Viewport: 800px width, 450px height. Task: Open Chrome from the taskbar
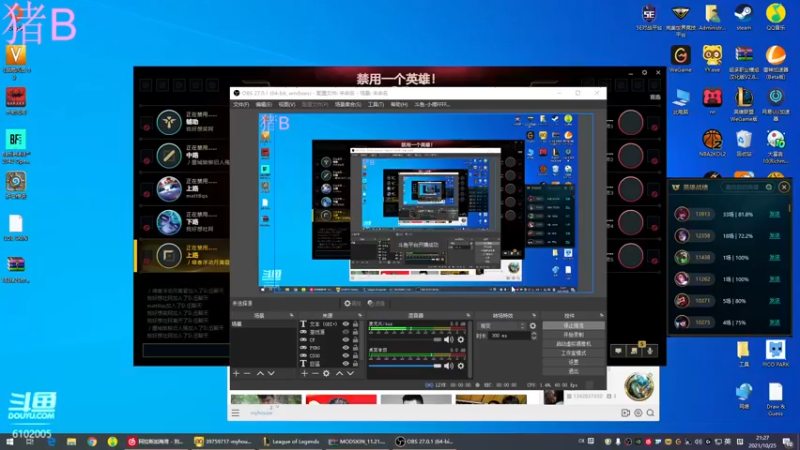click(92, 441)
